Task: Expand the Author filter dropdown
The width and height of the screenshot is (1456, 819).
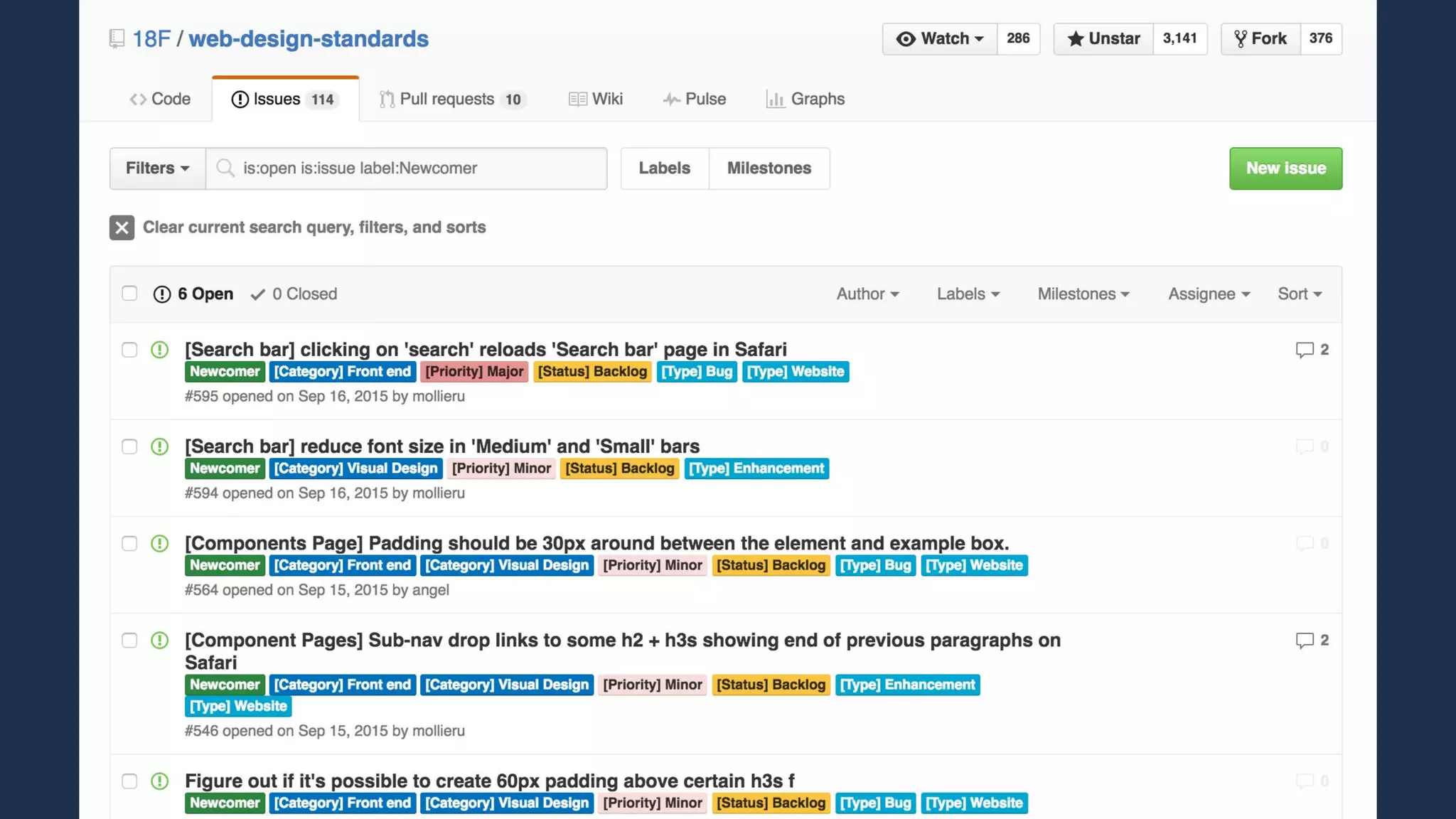Action: [x=867, y=294]
